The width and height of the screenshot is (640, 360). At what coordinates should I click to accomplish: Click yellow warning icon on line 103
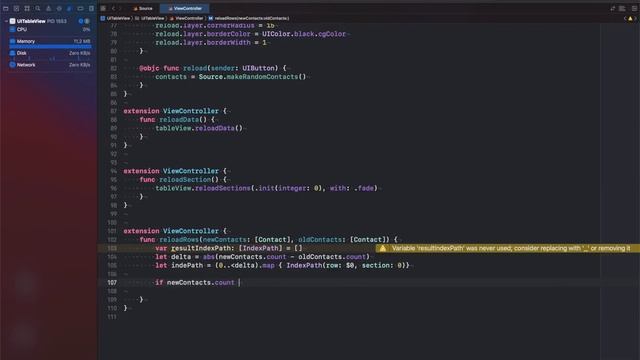pyautogui.click(x=383, y=248)
